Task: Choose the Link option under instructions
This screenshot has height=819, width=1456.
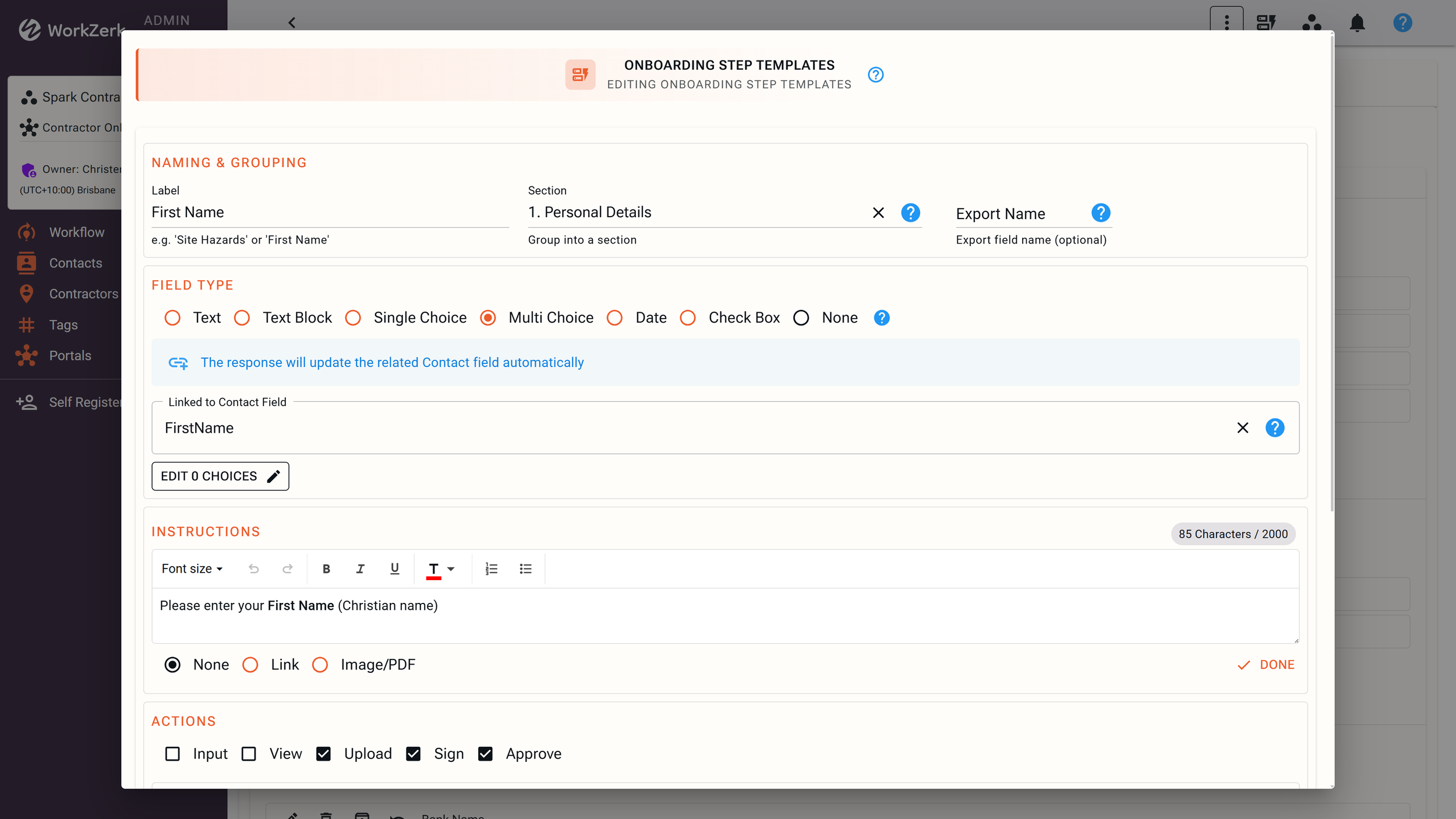Action: tap(250, 665)
